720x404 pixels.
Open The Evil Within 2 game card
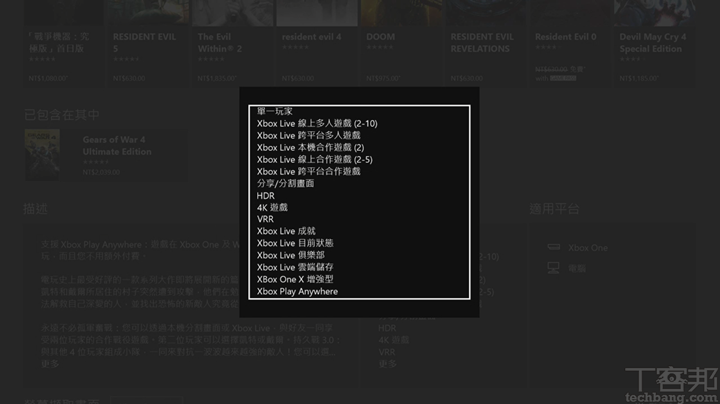232,42
